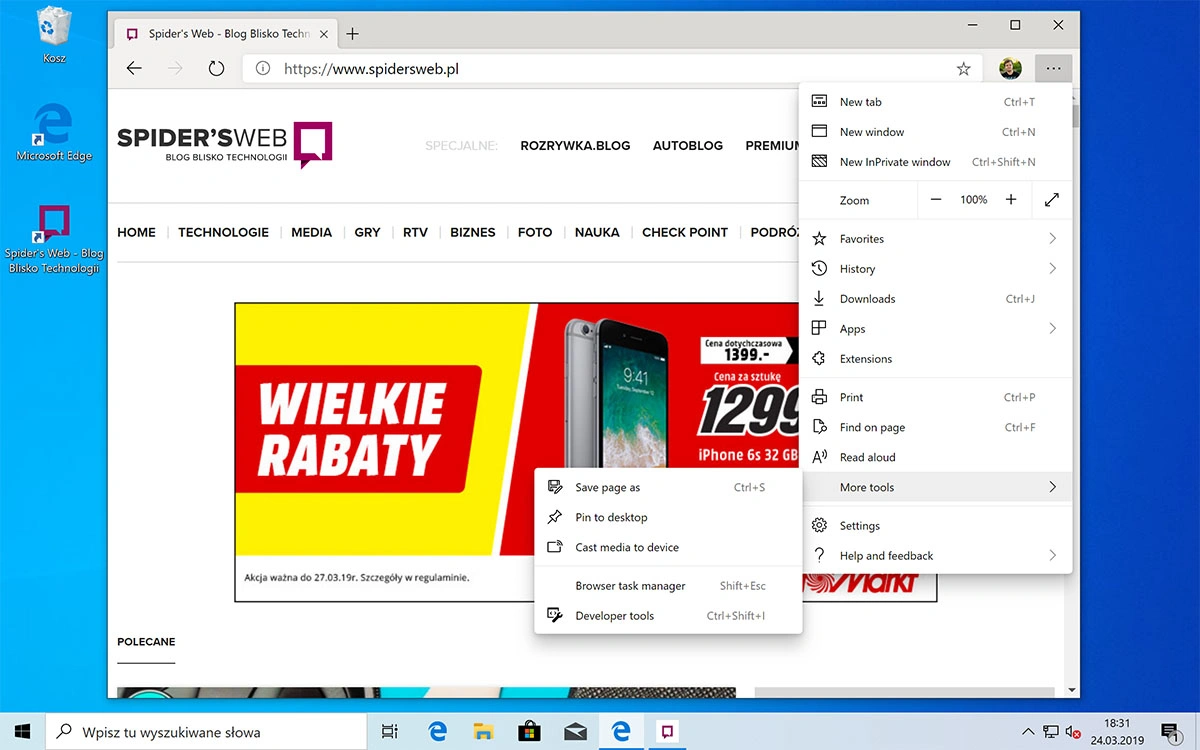Select the Microsoft Edge desktop shortcut

click(53, 132)
